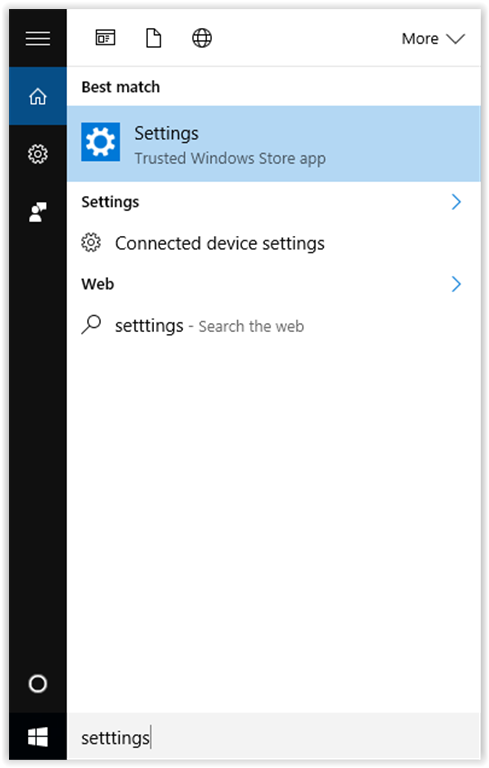Click the Web category heading
The width and height of the screenshot is (489, 768).
pos(98,284)
